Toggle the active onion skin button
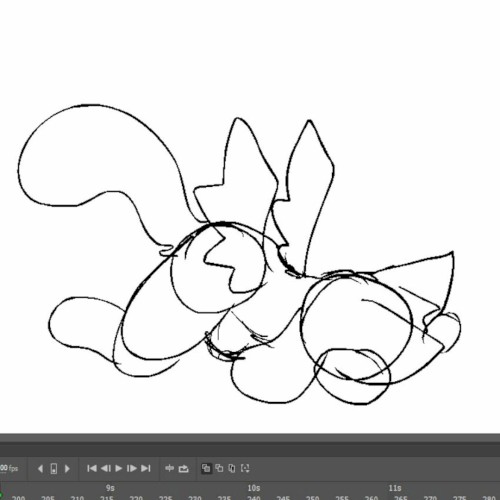The width and height of the screenshot is (500, 500). pyautogui.click(x=206, y=468)
